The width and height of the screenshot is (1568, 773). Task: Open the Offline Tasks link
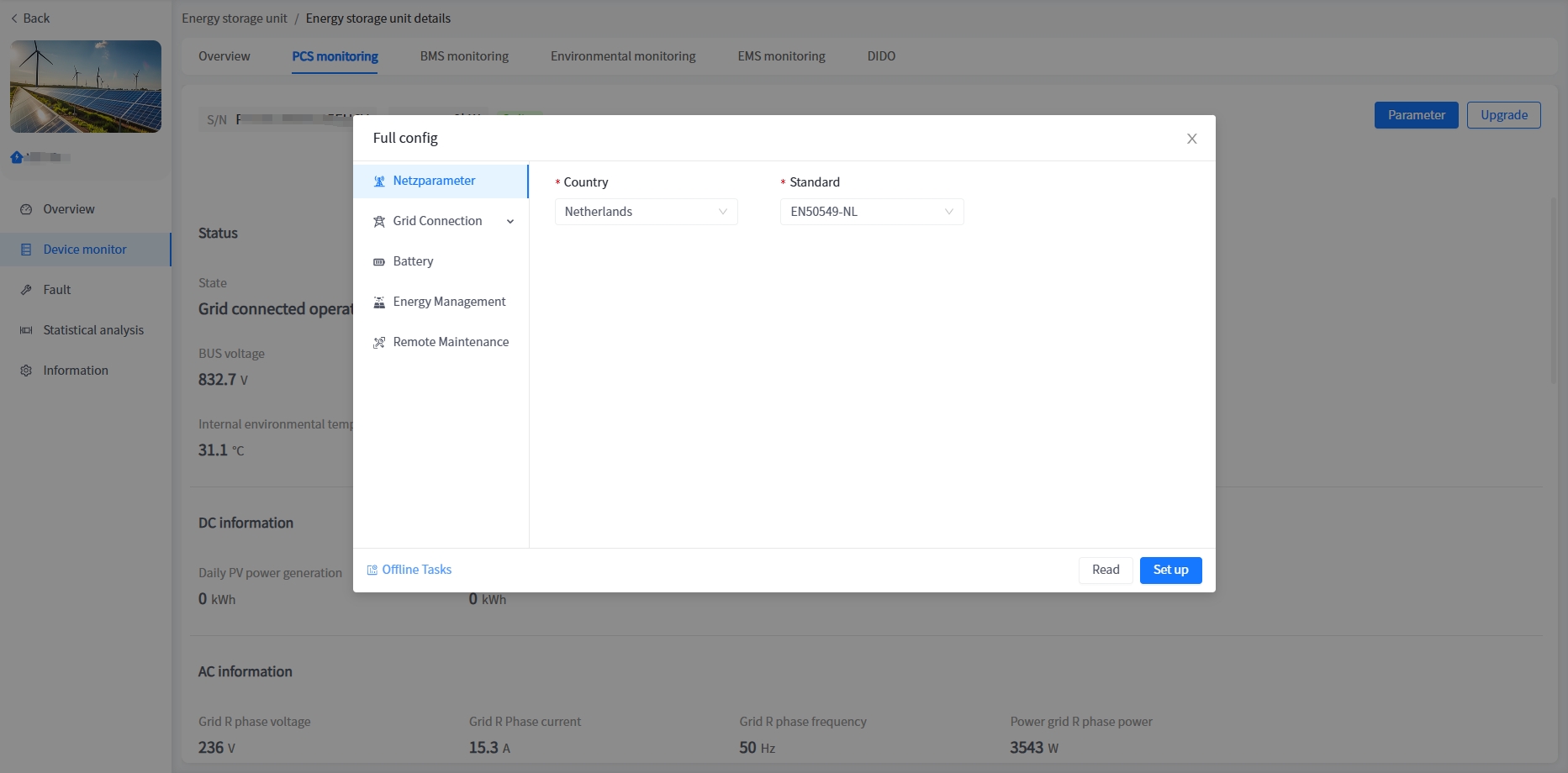click(x=417, y=570)
